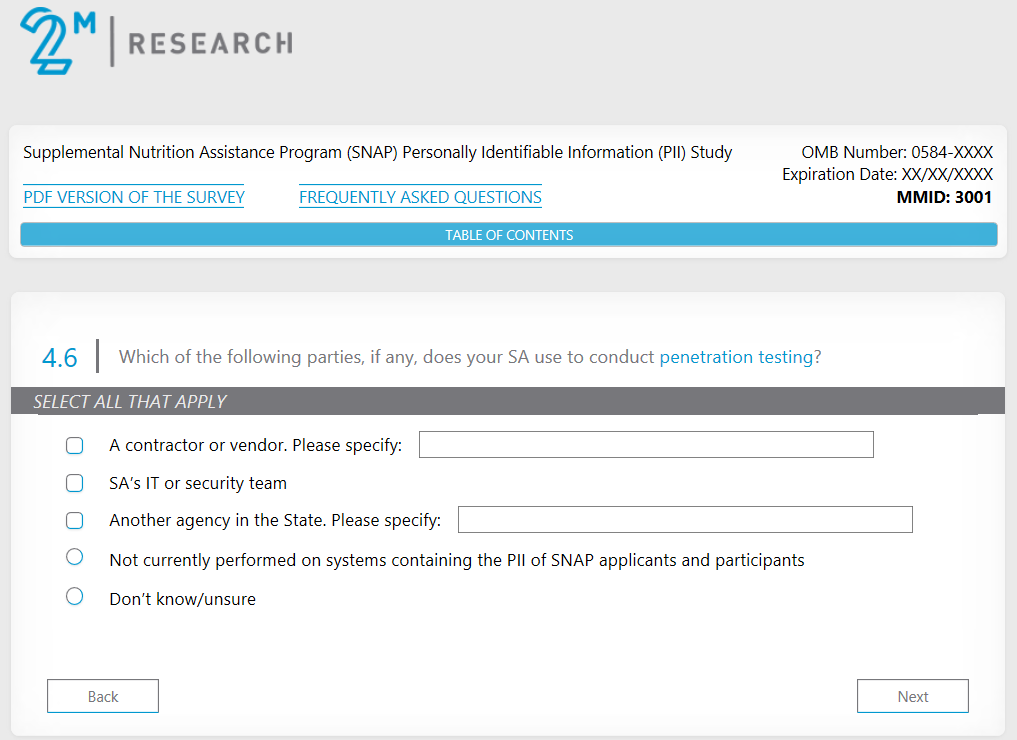Viewport: 1017px width, 740px height.
Task: Focus the another agency specify text box
Action: pos(685,520)
